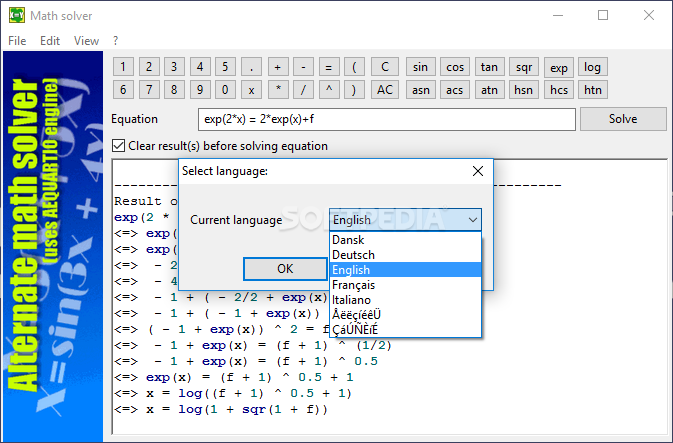Click result line x = log(1 + sqr(1 + f))
The height and width of the screenshot is (443, 673).
coord(221,410)
